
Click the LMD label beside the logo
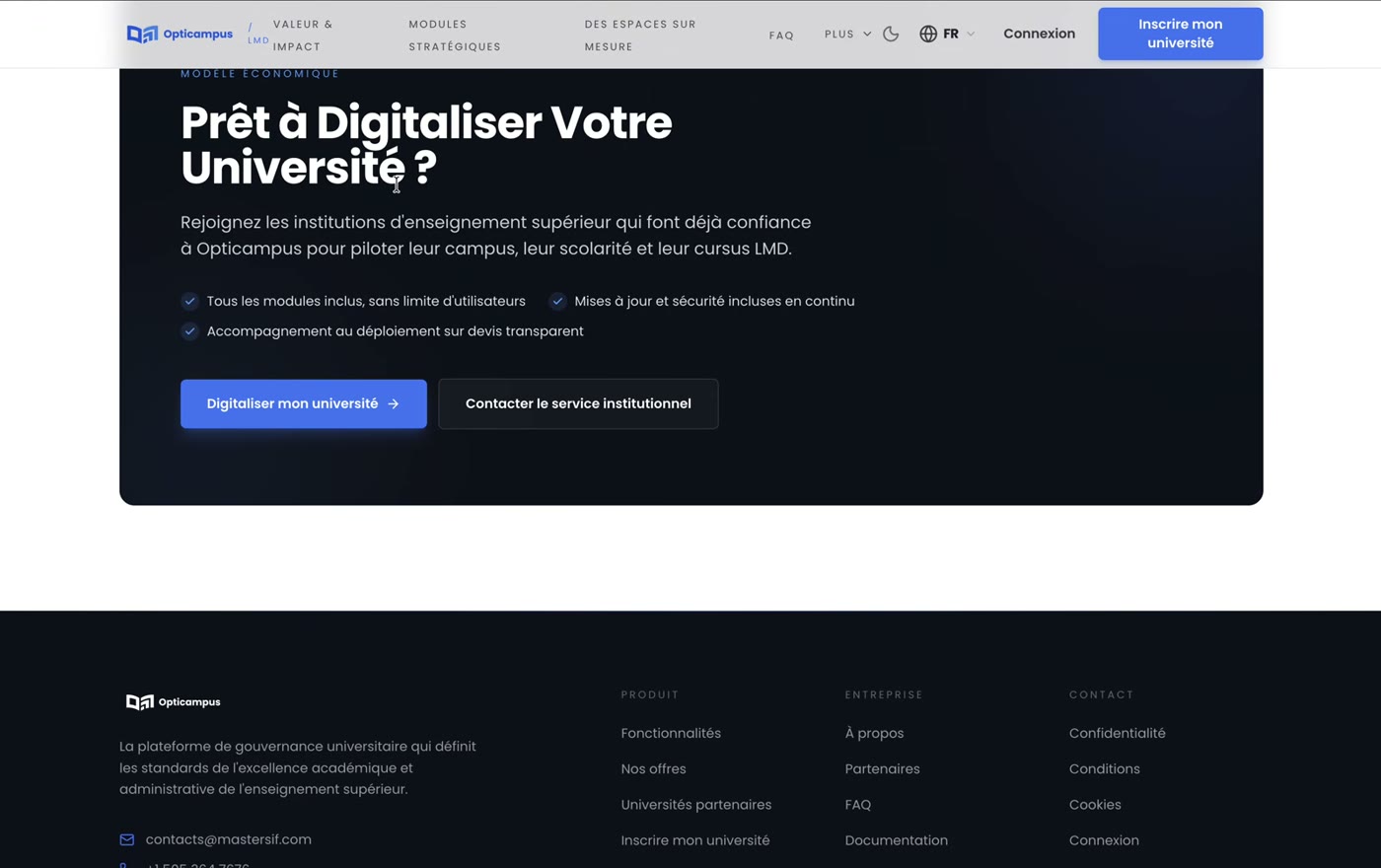[x=258, y=40]
